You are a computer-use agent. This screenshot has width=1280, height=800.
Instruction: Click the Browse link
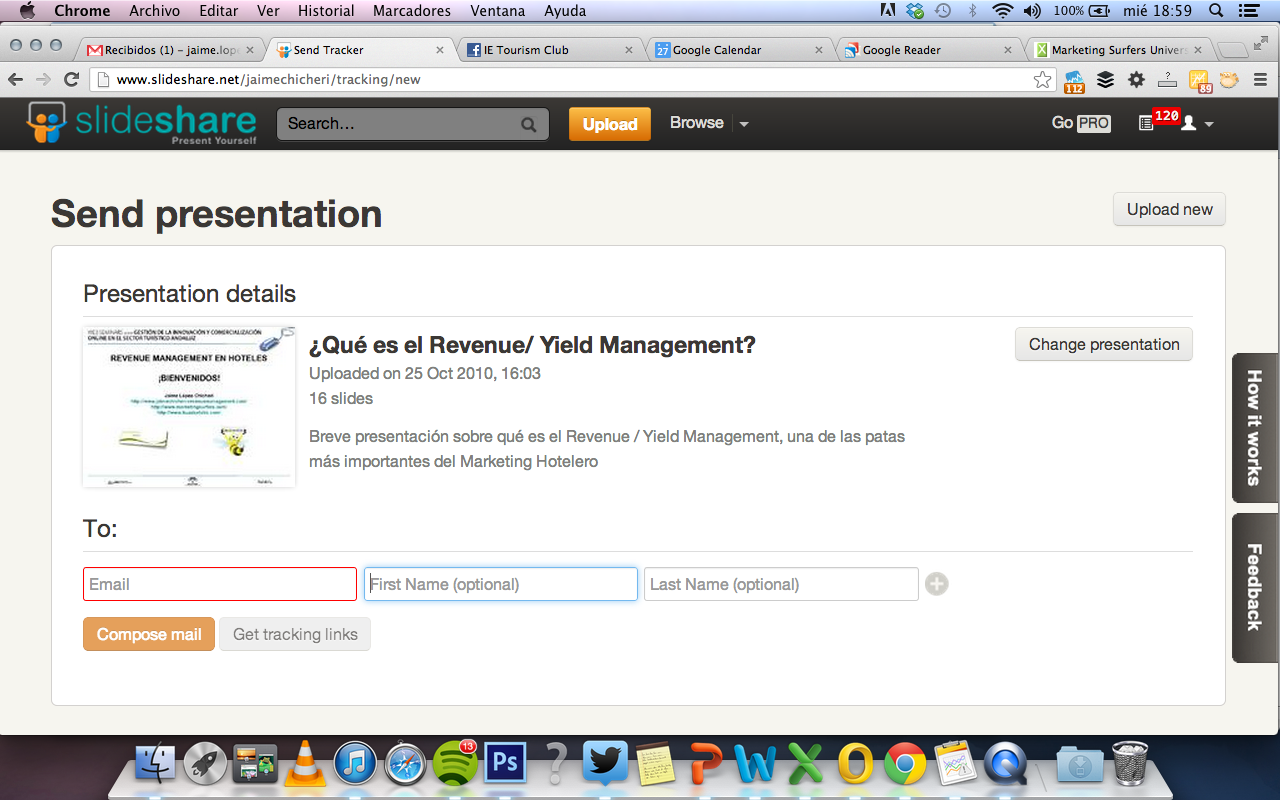[697, 123]
